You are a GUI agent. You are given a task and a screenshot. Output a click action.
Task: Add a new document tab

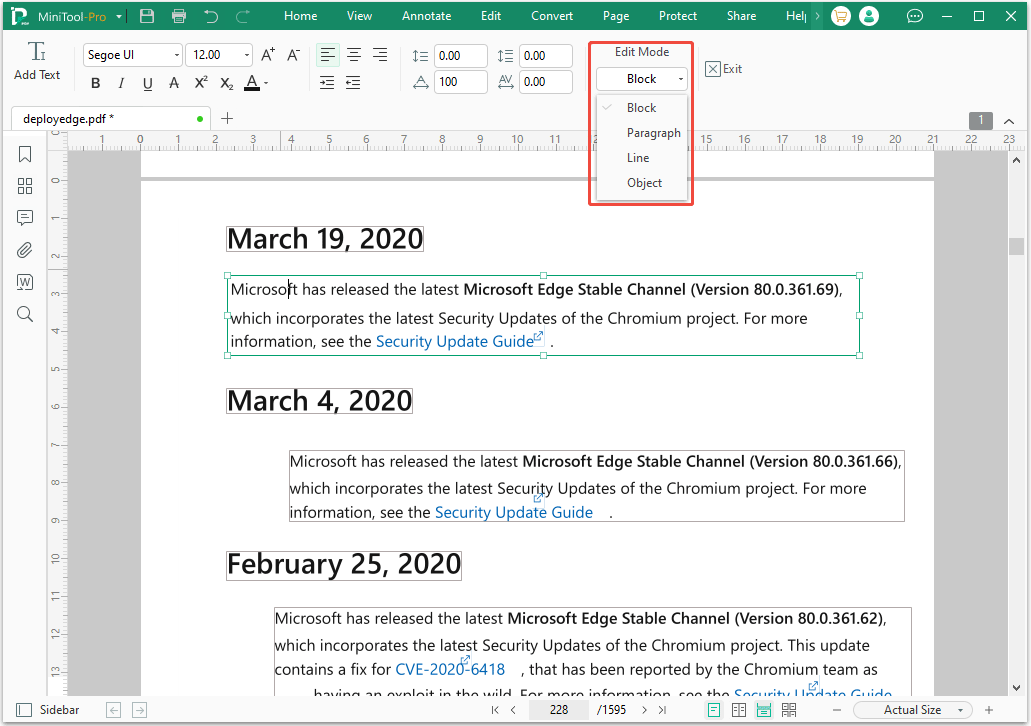(x=227, y=118)
